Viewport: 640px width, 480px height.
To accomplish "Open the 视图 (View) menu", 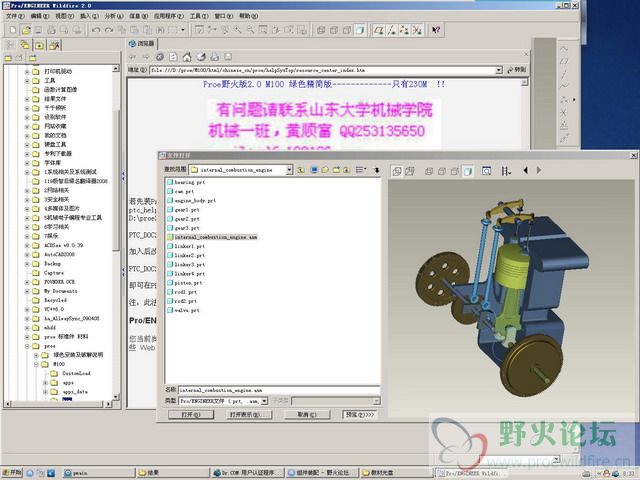I will tap(64, 16).
